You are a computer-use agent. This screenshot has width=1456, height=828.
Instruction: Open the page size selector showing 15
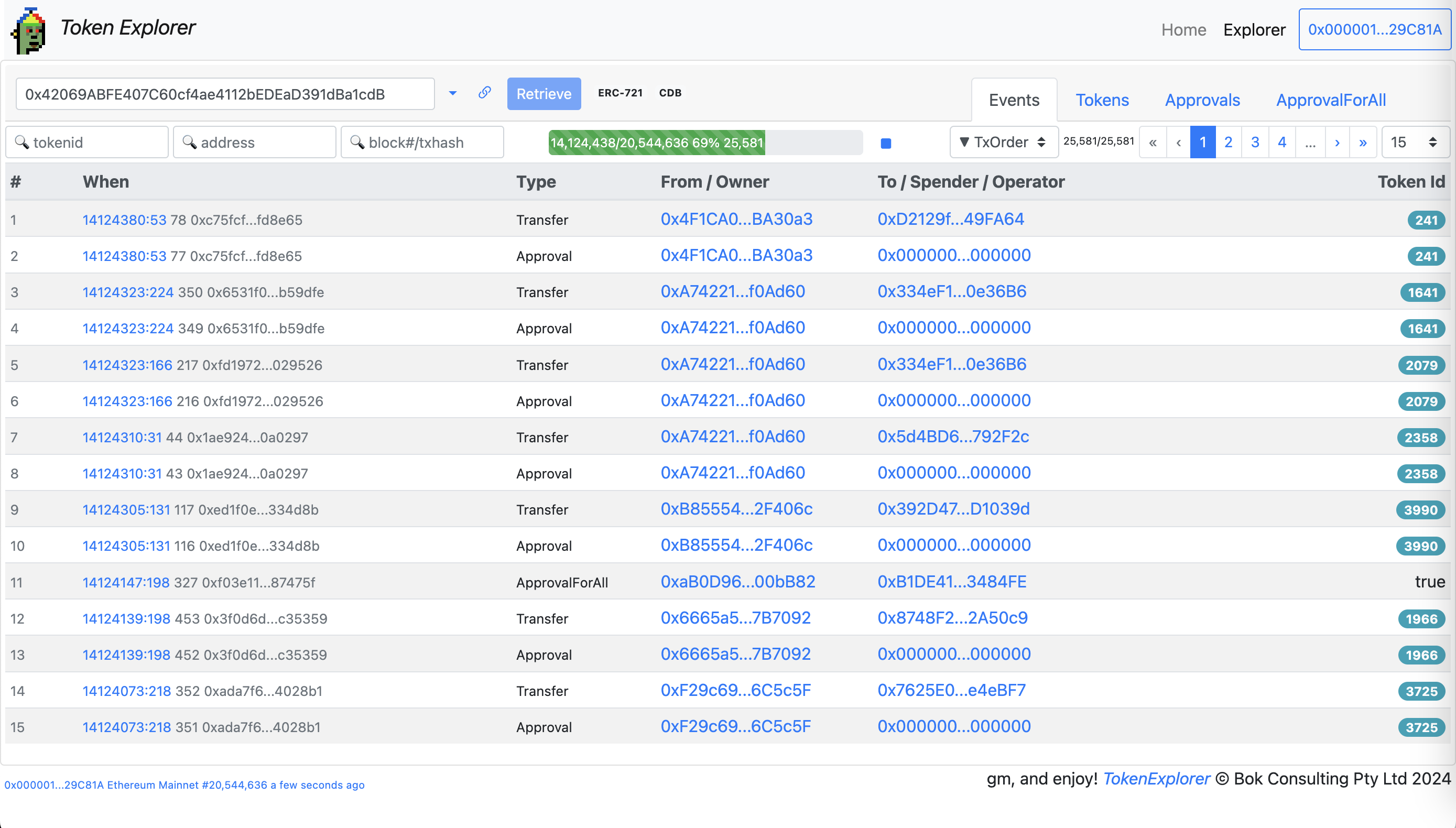click(x=1415, y=142)
